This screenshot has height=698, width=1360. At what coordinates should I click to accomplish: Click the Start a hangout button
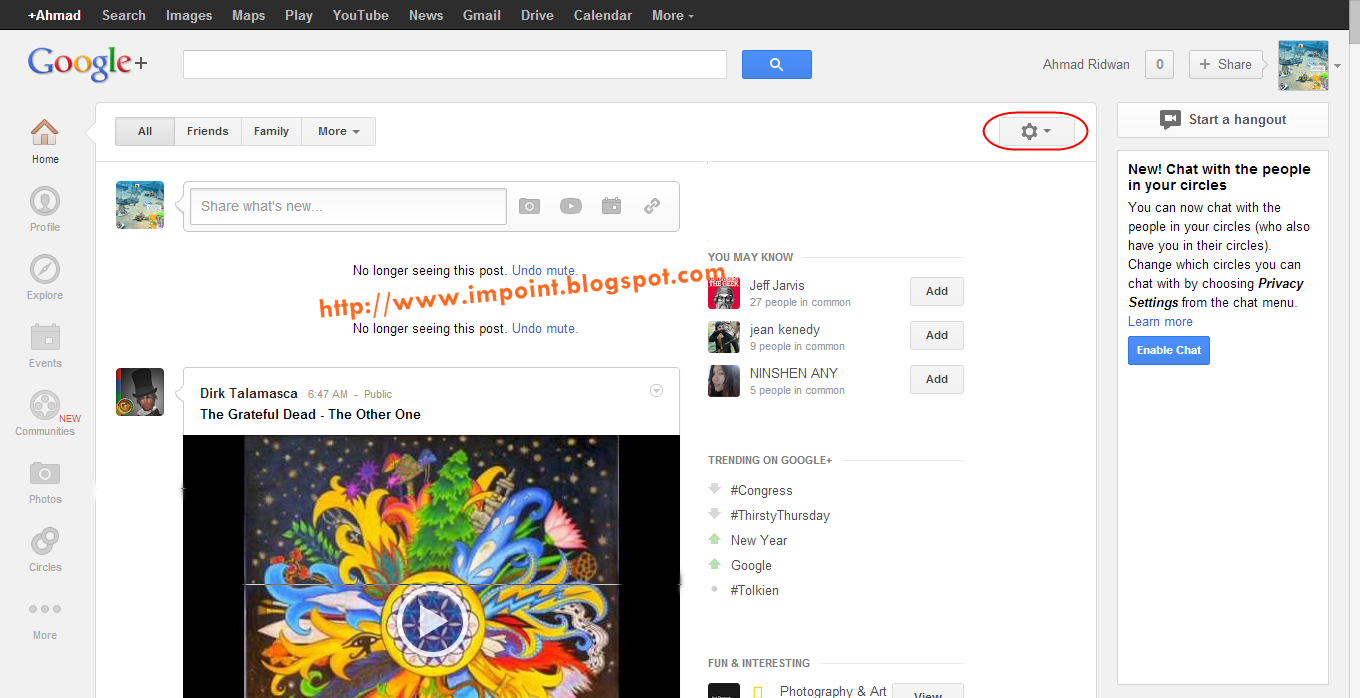click(x=1223, y=119)
